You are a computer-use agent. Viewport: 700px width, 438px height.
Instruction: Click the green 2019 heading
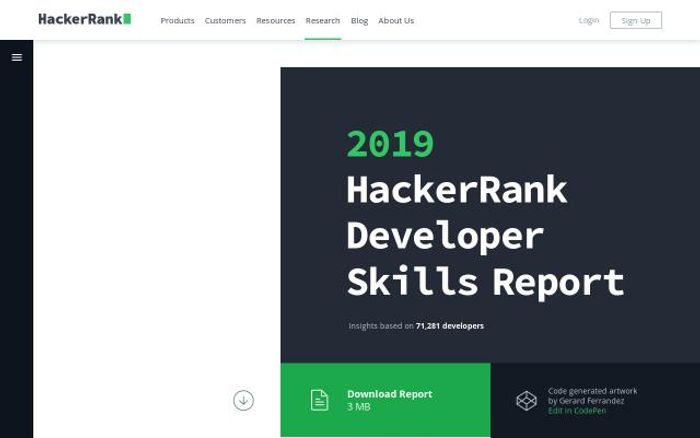tap(390, 144)
